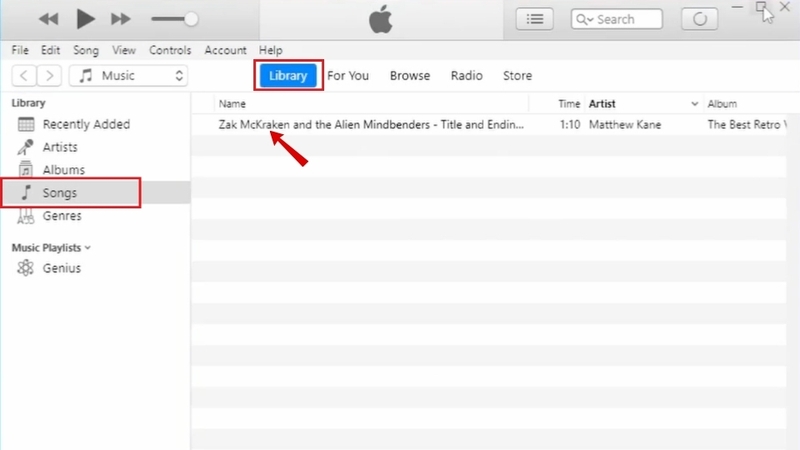Click the Albums icon in sidebar

tap(26, 169)
